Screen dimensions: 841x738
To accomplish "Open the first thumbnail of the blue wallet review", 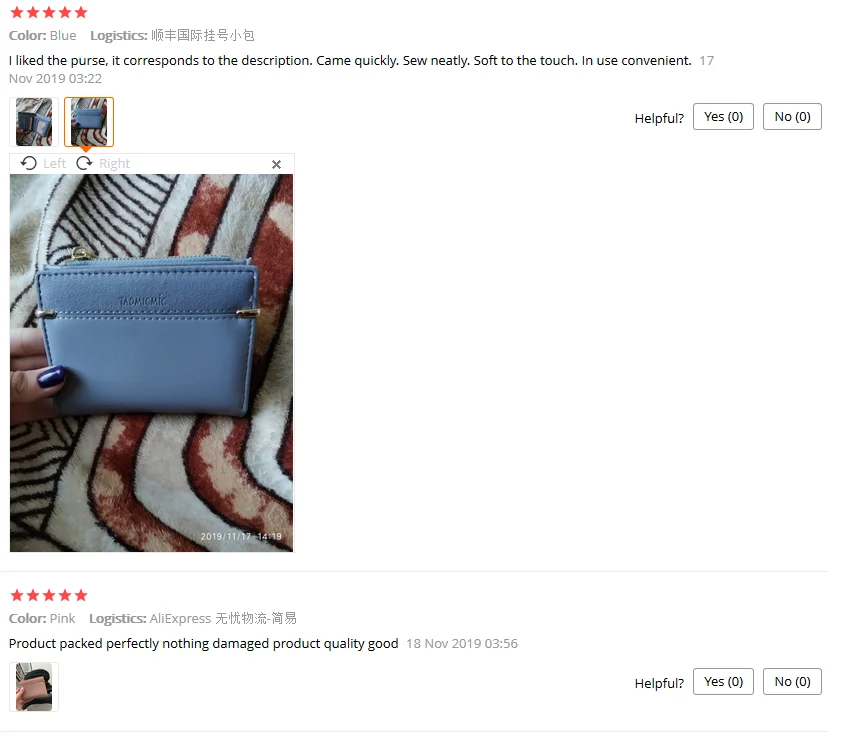I will pos(34,124).
